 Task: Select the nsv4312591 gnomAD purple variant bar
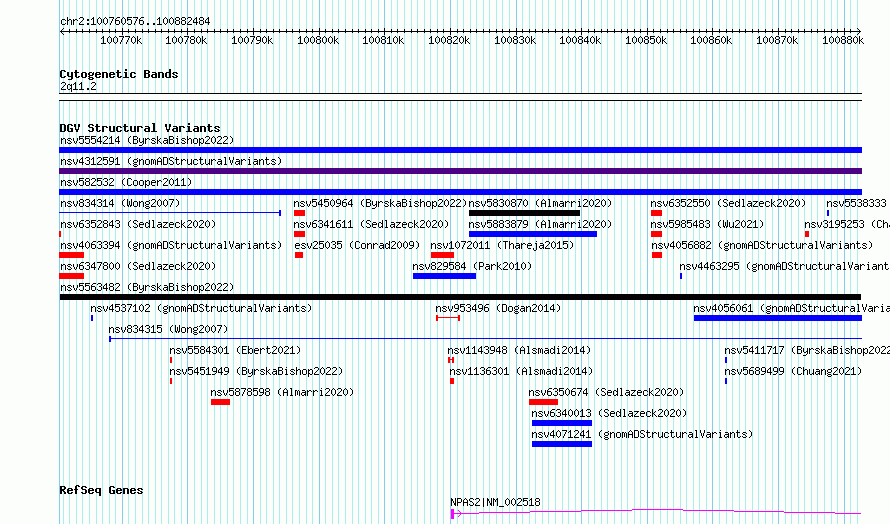pos(460,171)
